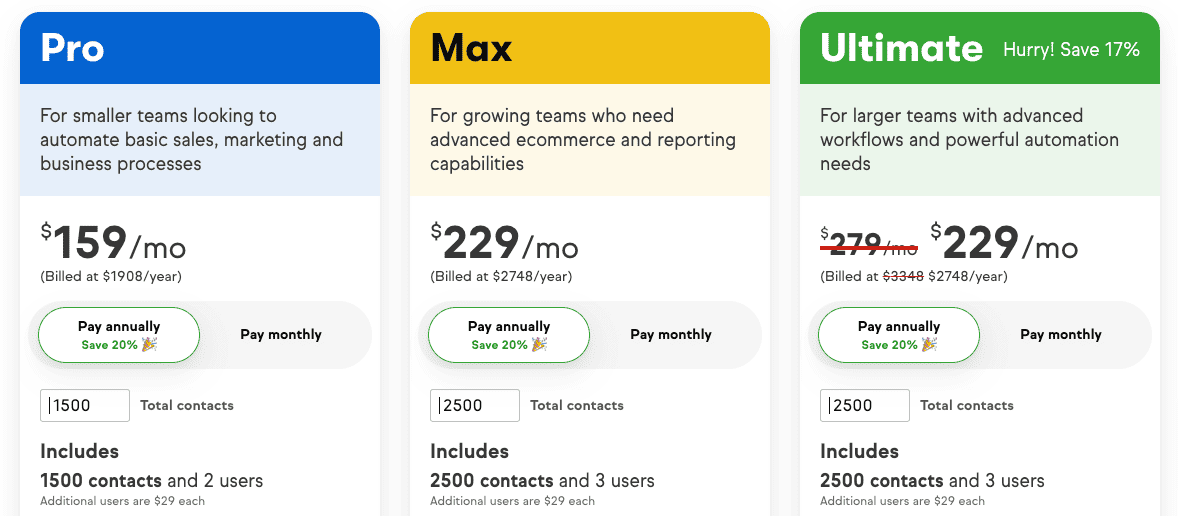Click the Max plan $229/mo price

[x=504, y=242]
